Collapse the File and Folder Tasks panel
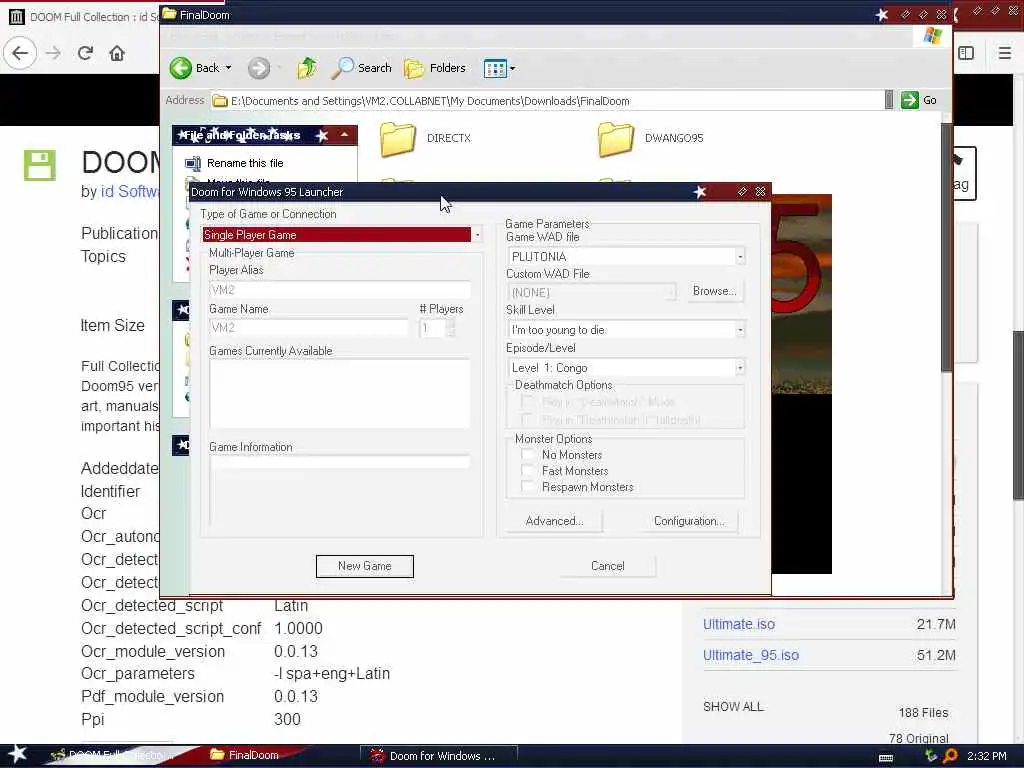1024x768 pixels. pos(344,135)
